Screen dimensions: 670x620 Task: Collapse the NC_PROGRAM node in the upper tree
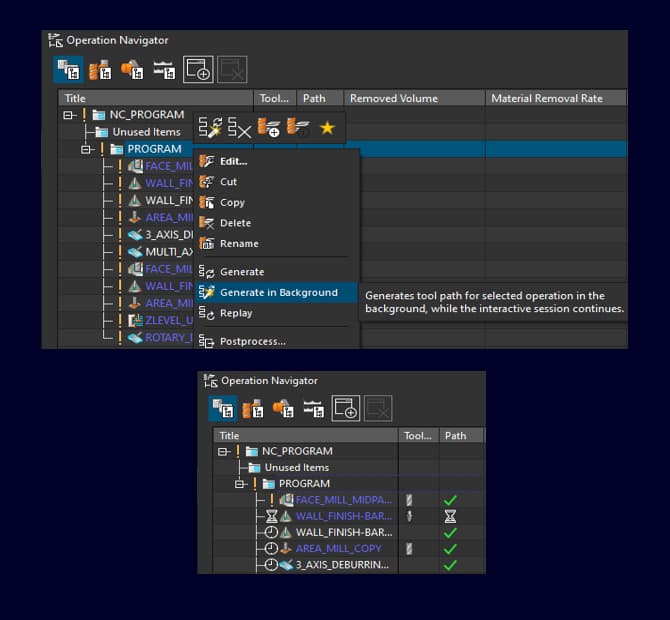69,115
